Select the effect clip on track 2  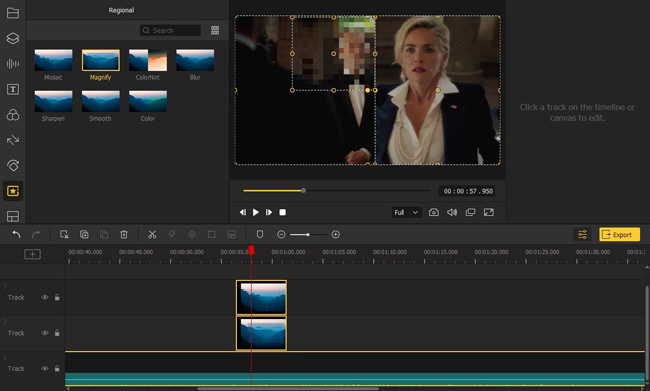click(x=261, y=333)
